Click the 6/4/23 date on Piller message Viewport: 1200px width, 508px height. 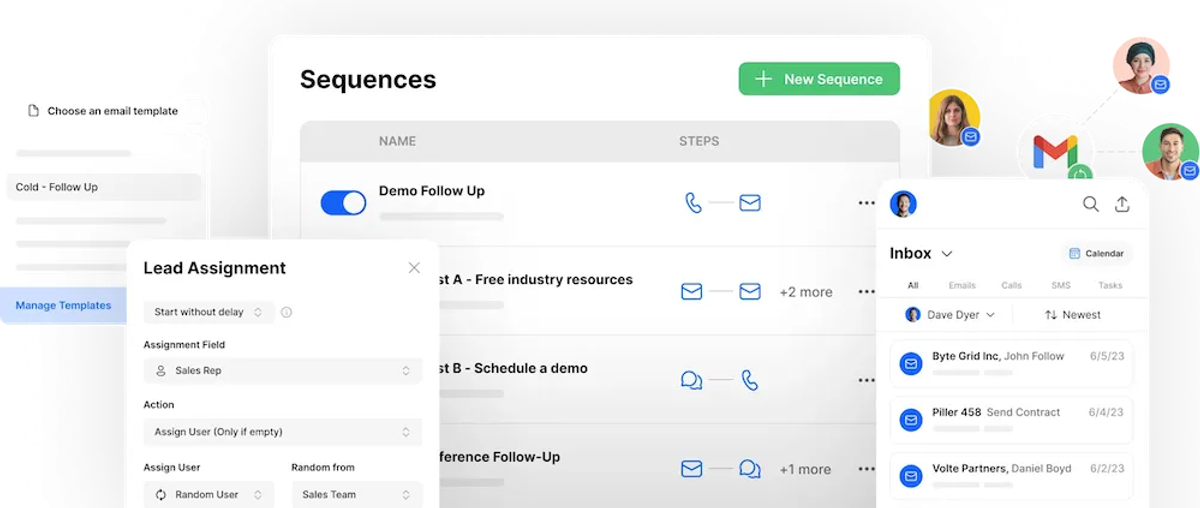tap(1106, 412)
